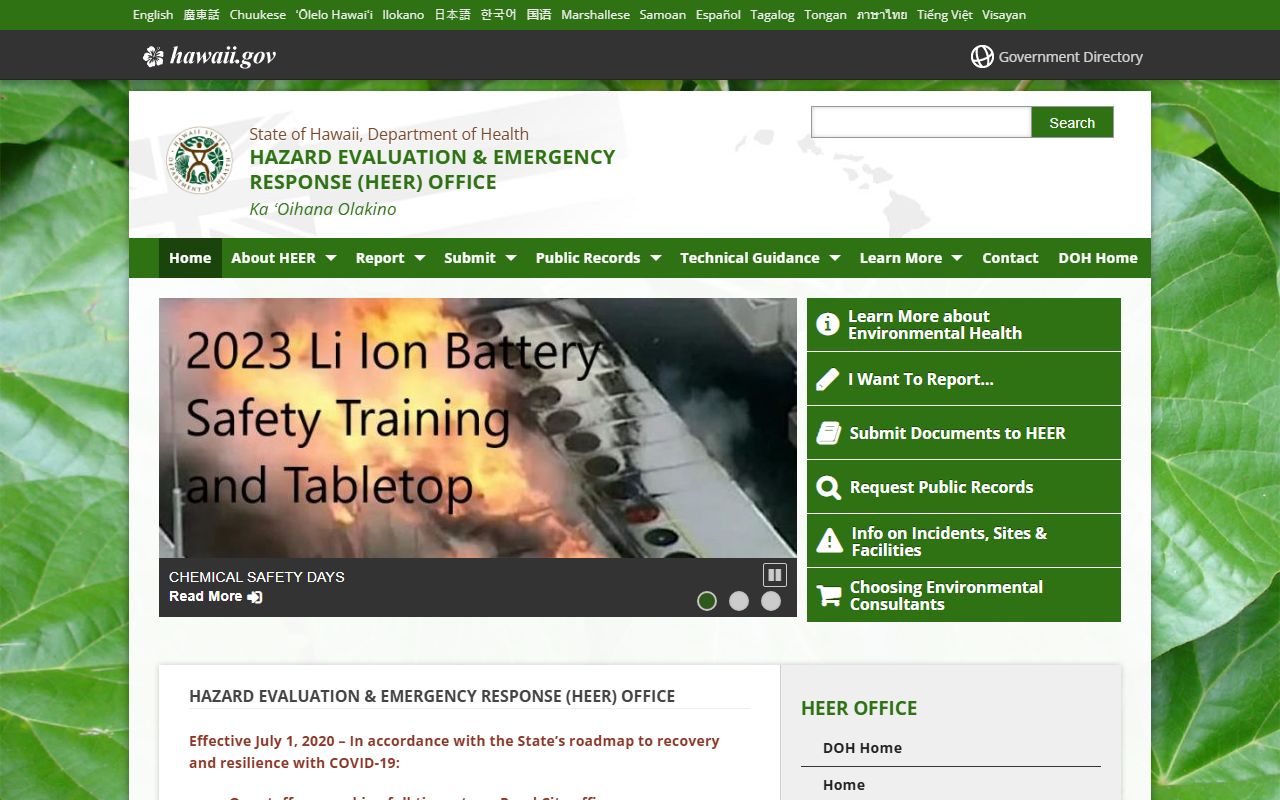Switch language to ʻŌlelo Hawaiʻi
Image resolution: width=1280 pixels, height=800 pixels.
click(x=334, y=15)
